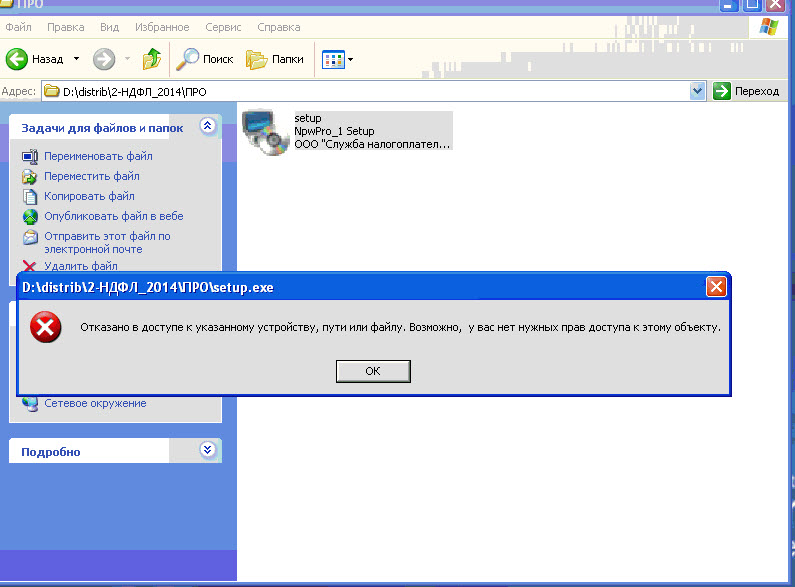Open the Back button history dropdown arrow
The image size is (795, 587).
click(76, 59)
